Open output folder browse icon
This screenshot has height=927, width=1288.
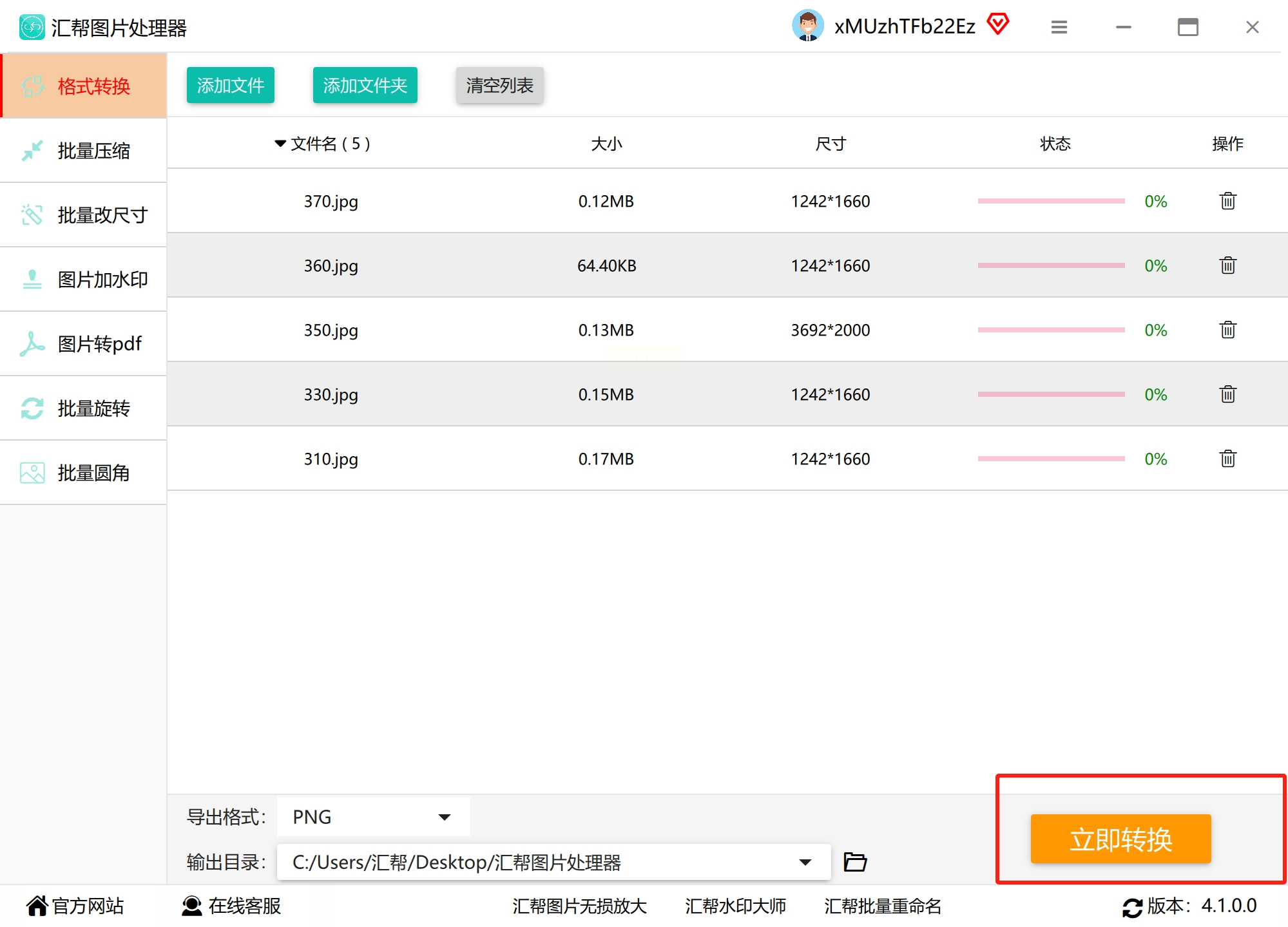(855, 861)
